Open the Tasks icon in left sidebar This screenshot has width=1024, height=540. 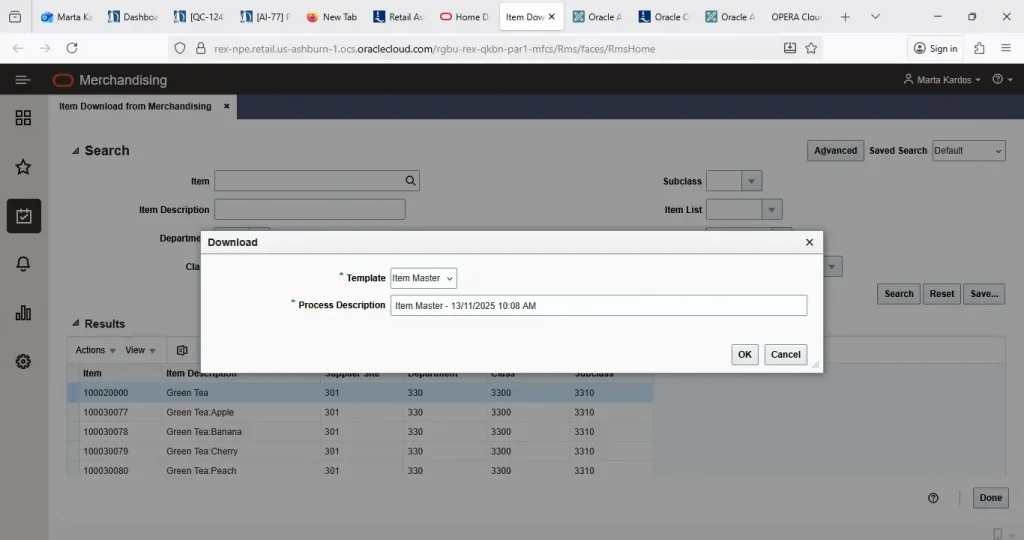click(24, 216)
